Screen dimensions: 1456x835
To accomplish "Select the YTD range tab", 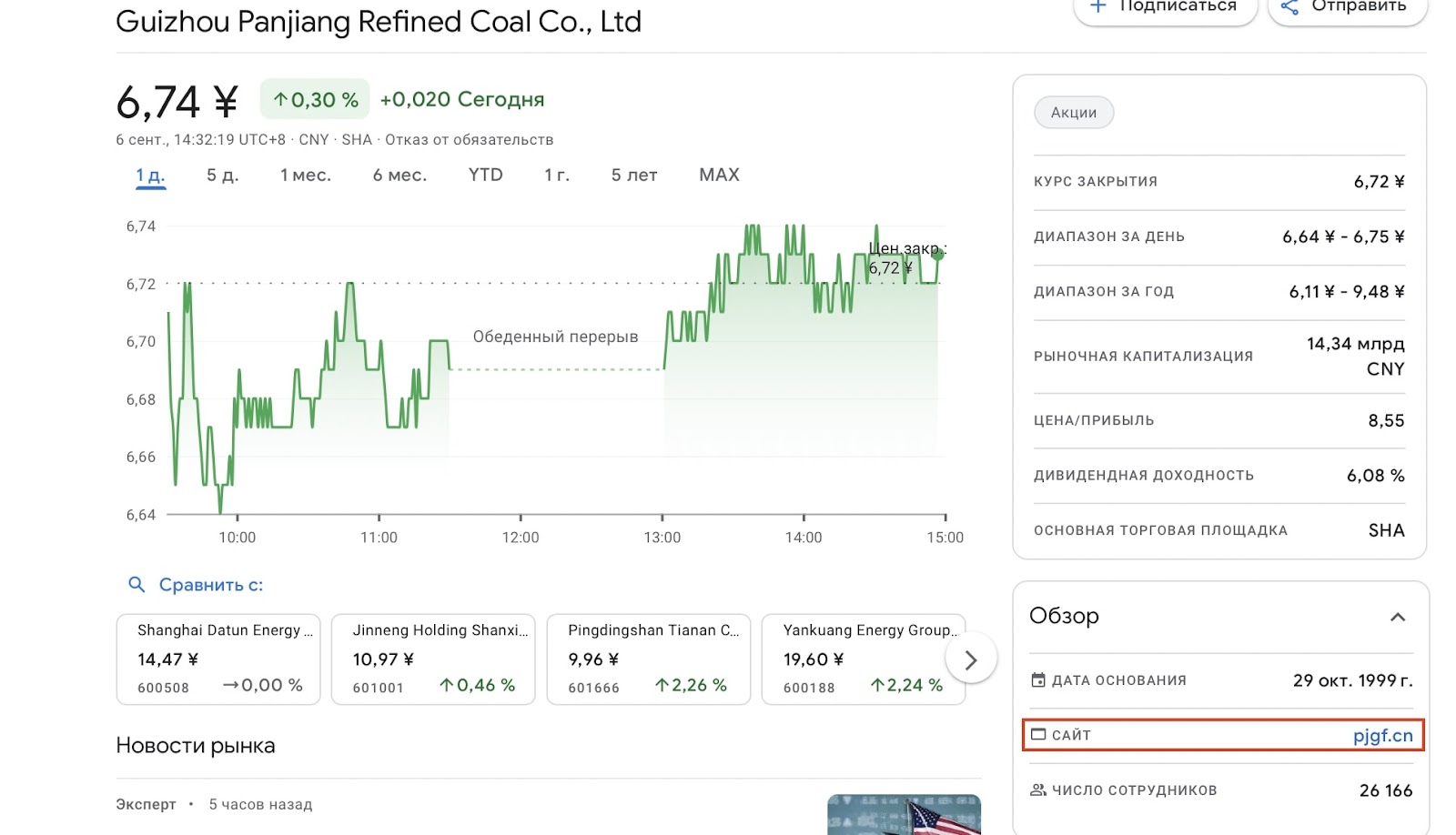I will 486,175.
